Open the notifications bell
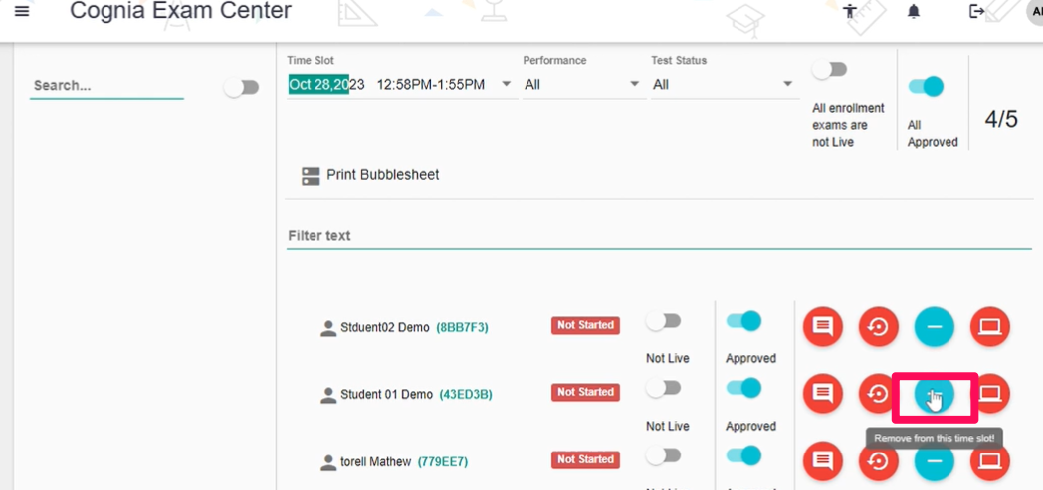This screenshot has height=490, width=1043. pos(915,11)
